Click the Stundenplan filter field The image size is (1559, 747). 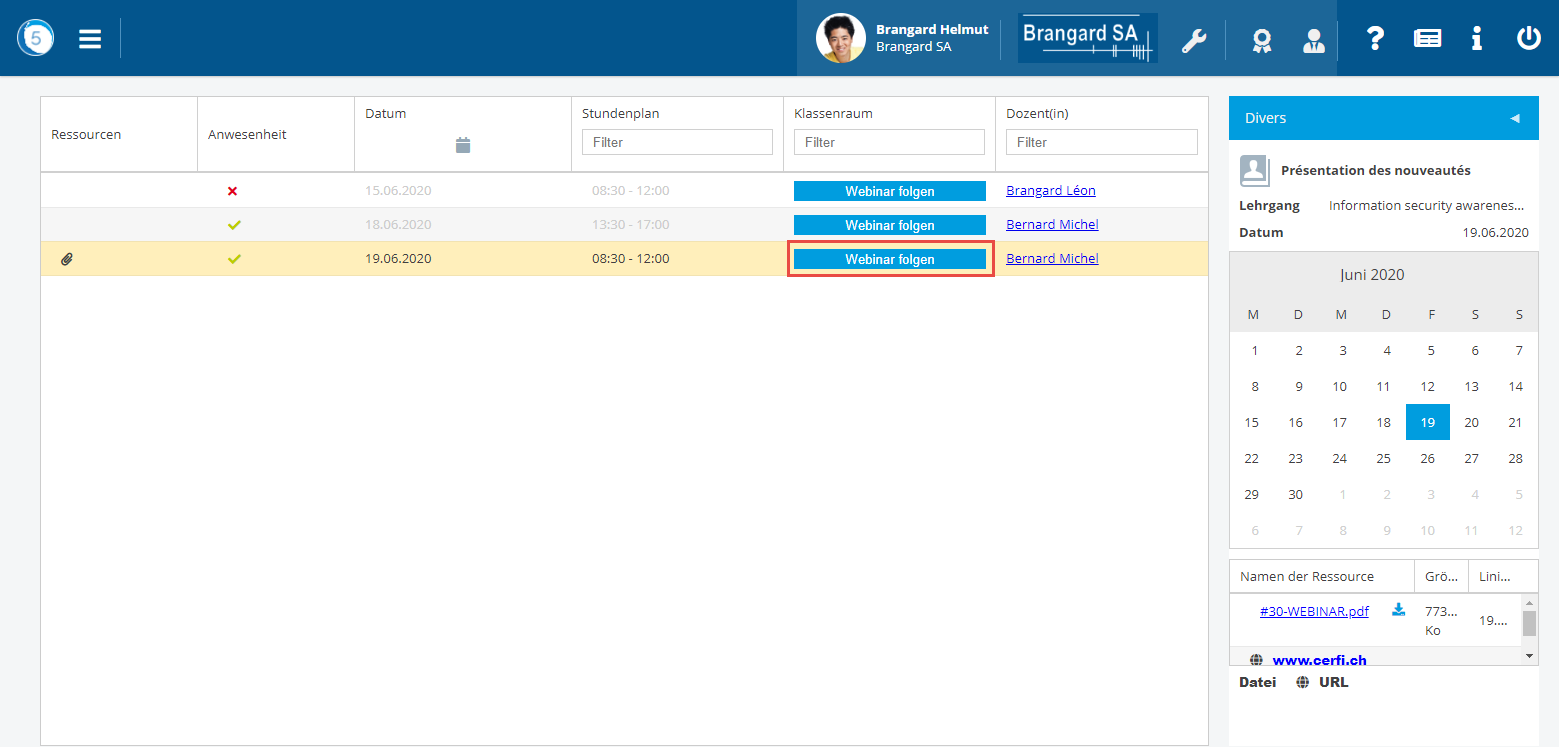tap(677, 142)
